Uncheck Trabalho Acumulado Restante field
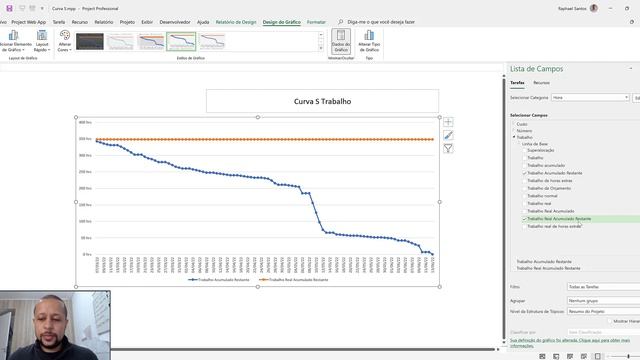 (524, 173)
